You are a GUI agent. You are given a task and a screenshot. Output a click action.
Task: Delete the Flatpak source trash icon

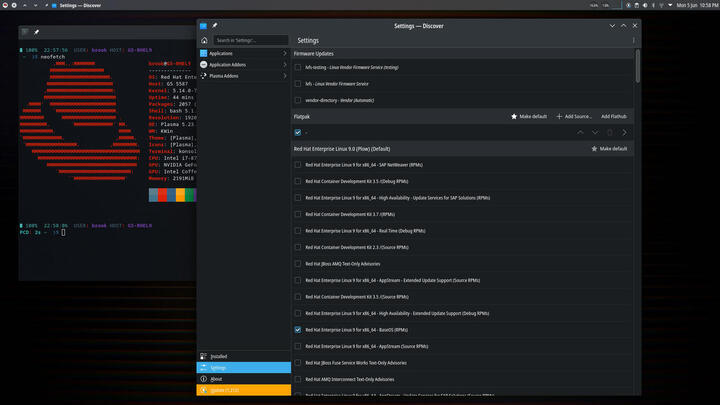tap(610, 132)
